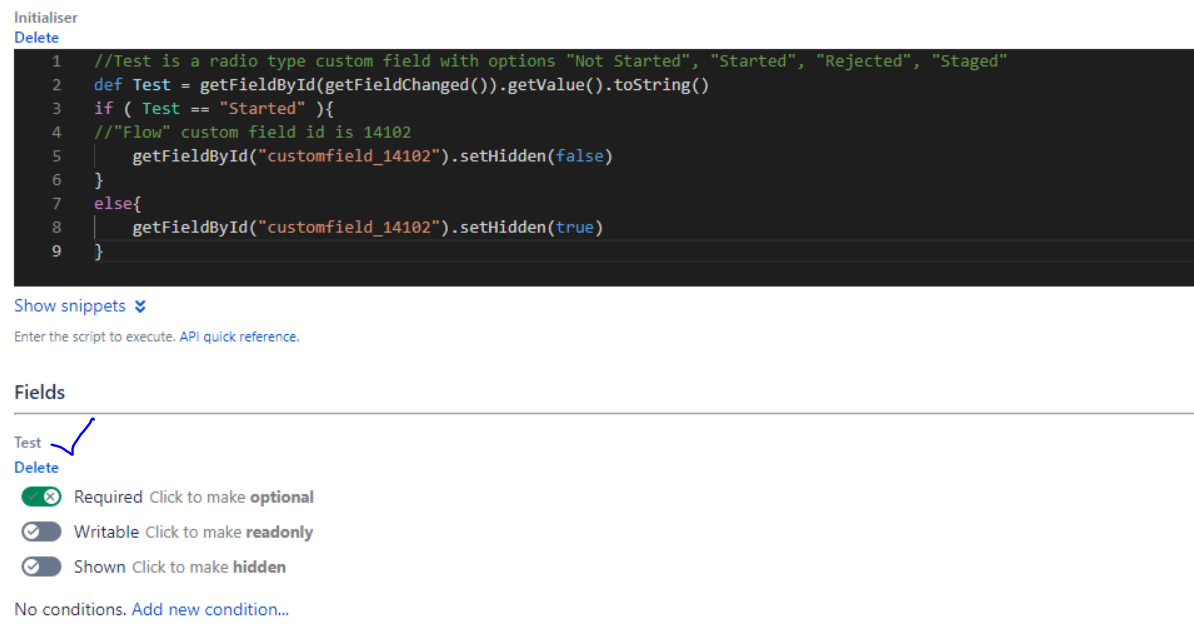The width and height of the screenshot is (1194, 632).
Task: Click the double-chevron icon beside Show snippets
Action: pos(139,305)
